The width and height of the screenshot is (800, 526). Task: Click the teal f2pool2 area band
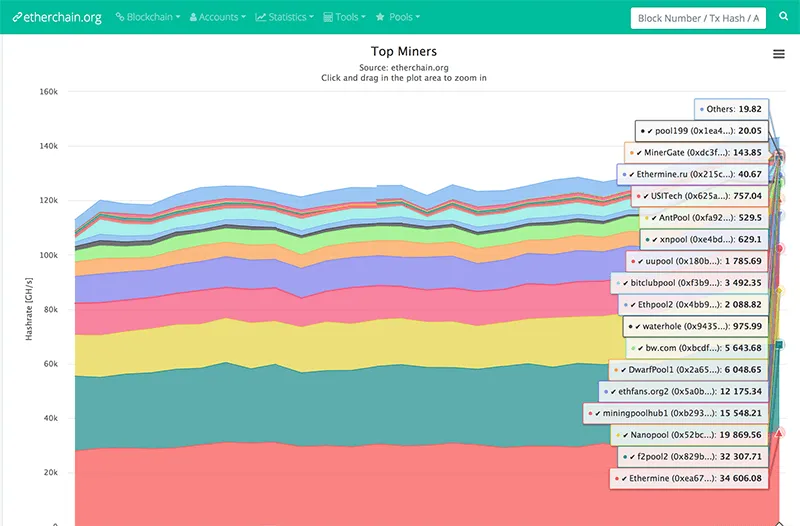(332, 408)
